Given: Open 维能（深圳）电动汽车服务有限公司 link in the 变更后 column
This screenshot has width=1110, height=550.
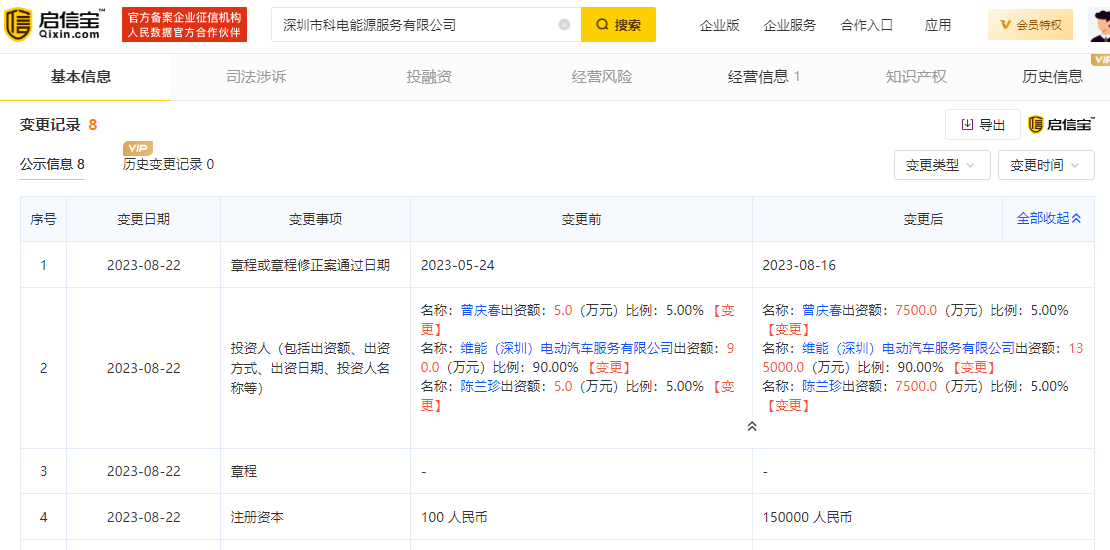Looking at the screenshot, I should point(908,348).
